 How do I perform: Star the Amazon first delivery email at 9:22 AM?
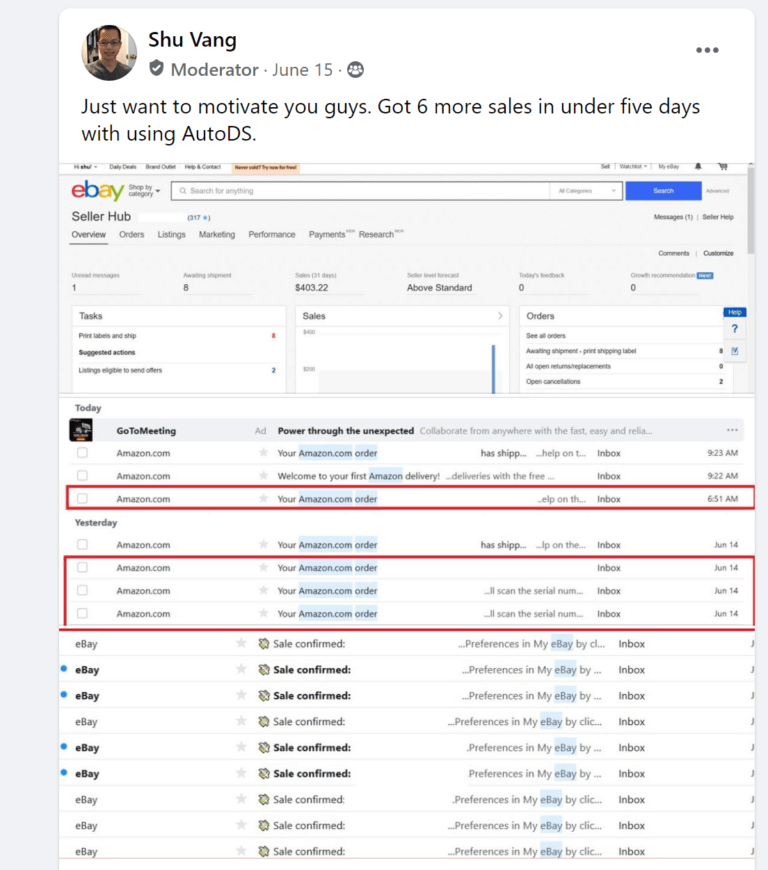264,476
